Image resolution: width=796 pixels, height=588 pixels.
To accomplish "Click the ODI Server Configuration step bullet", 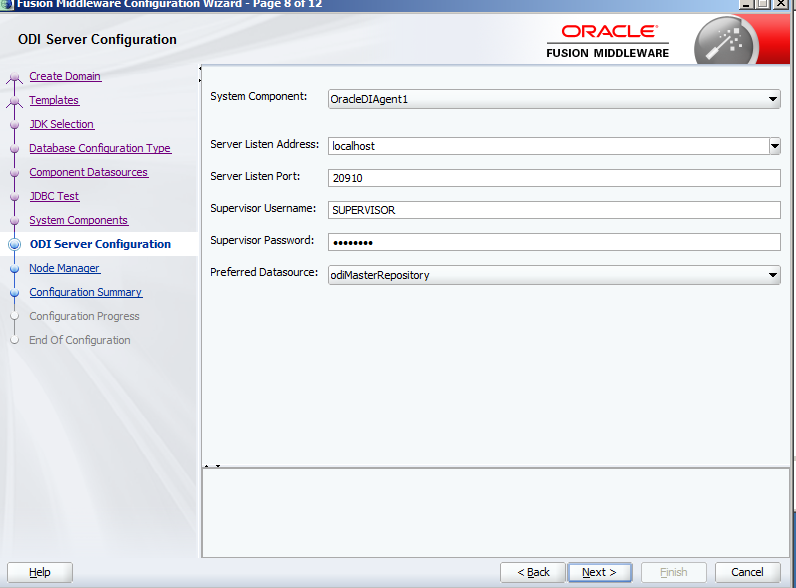I will pos(14,244).
